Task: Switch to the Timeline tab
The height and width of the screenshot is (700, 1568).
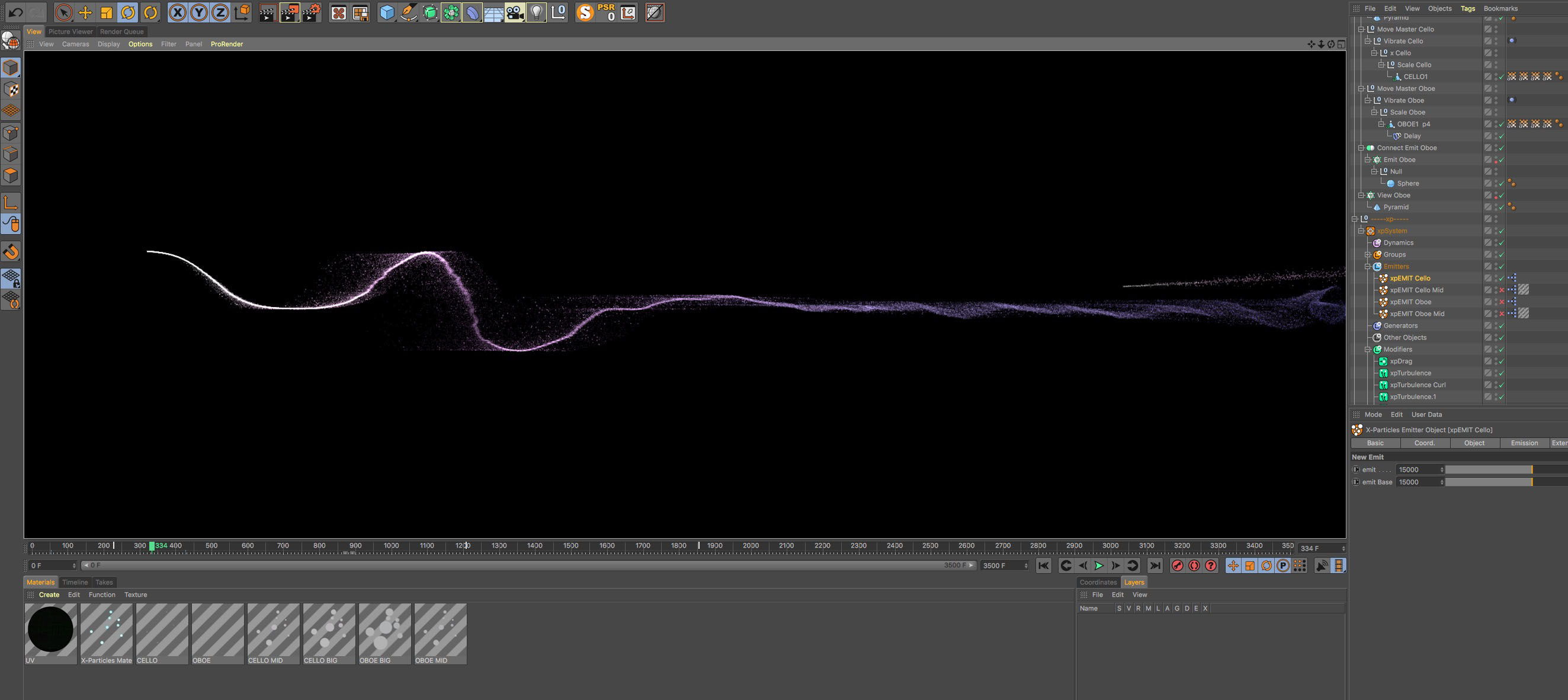Action: coord(75,583)
